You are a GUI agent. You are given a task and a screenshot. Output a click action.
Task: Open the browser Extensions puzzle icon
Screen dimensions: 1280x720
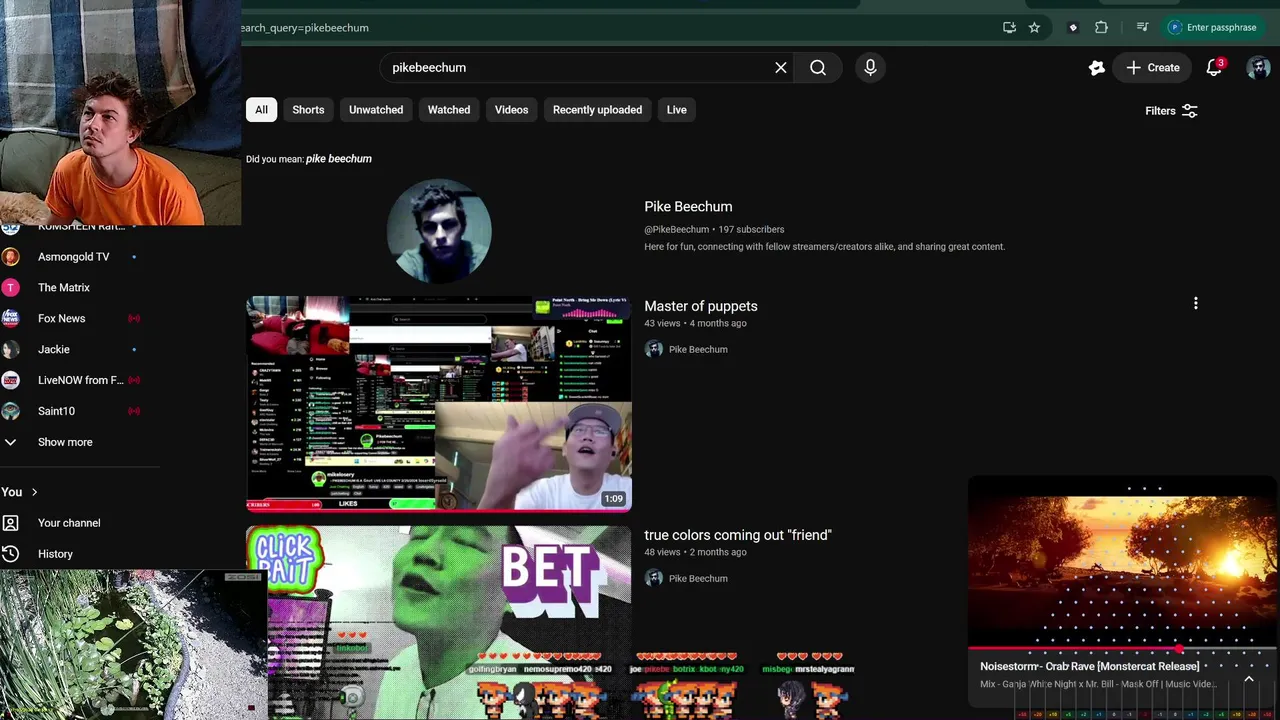pyautogui.click(x=1101, y=28)
